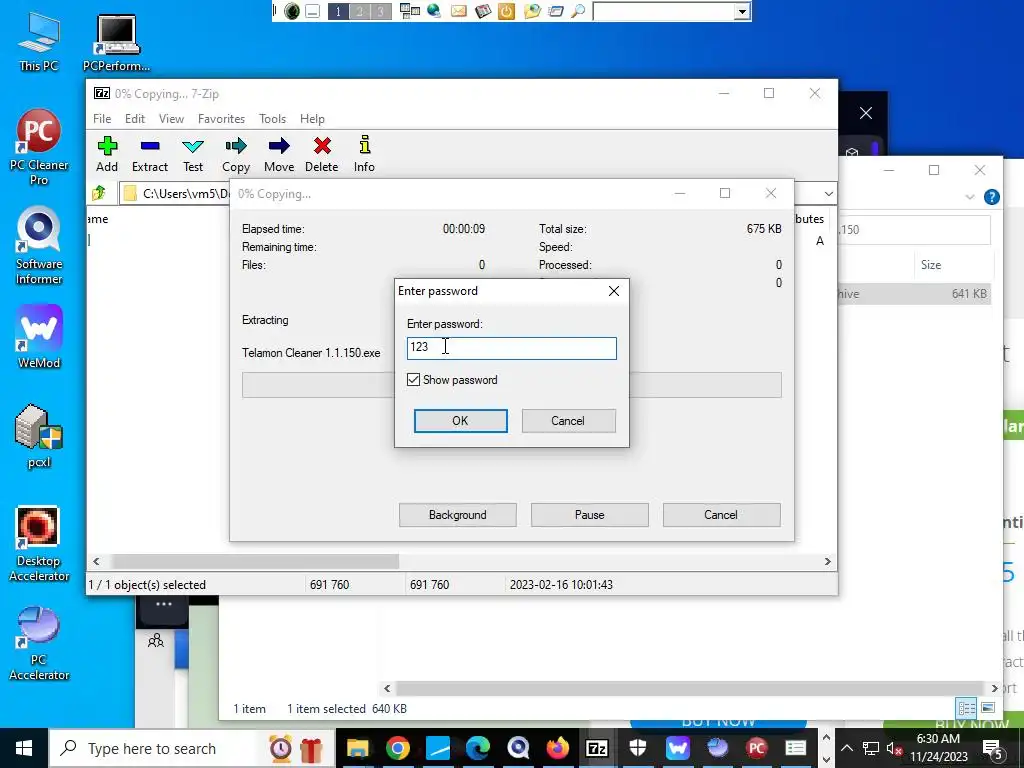Open the Help menu in 7-Zip
The image size is (1024, 768).
pos(312,119)
